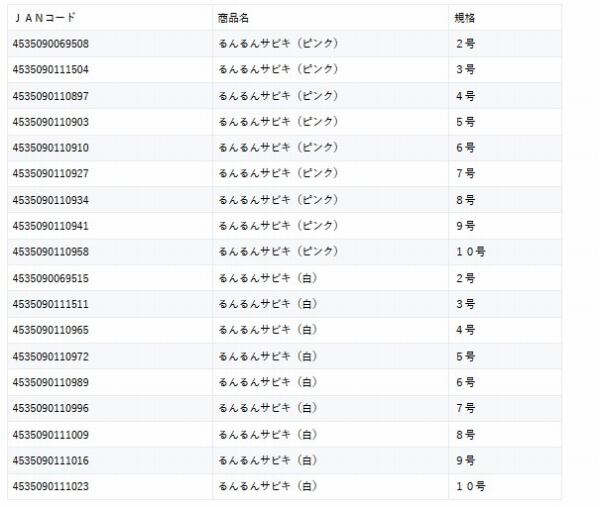Image resolution: width=600 pixels, height=507 pixels.
Task: Click 5号 size in row 4535090110972
Action: click(x=465, y=357)
